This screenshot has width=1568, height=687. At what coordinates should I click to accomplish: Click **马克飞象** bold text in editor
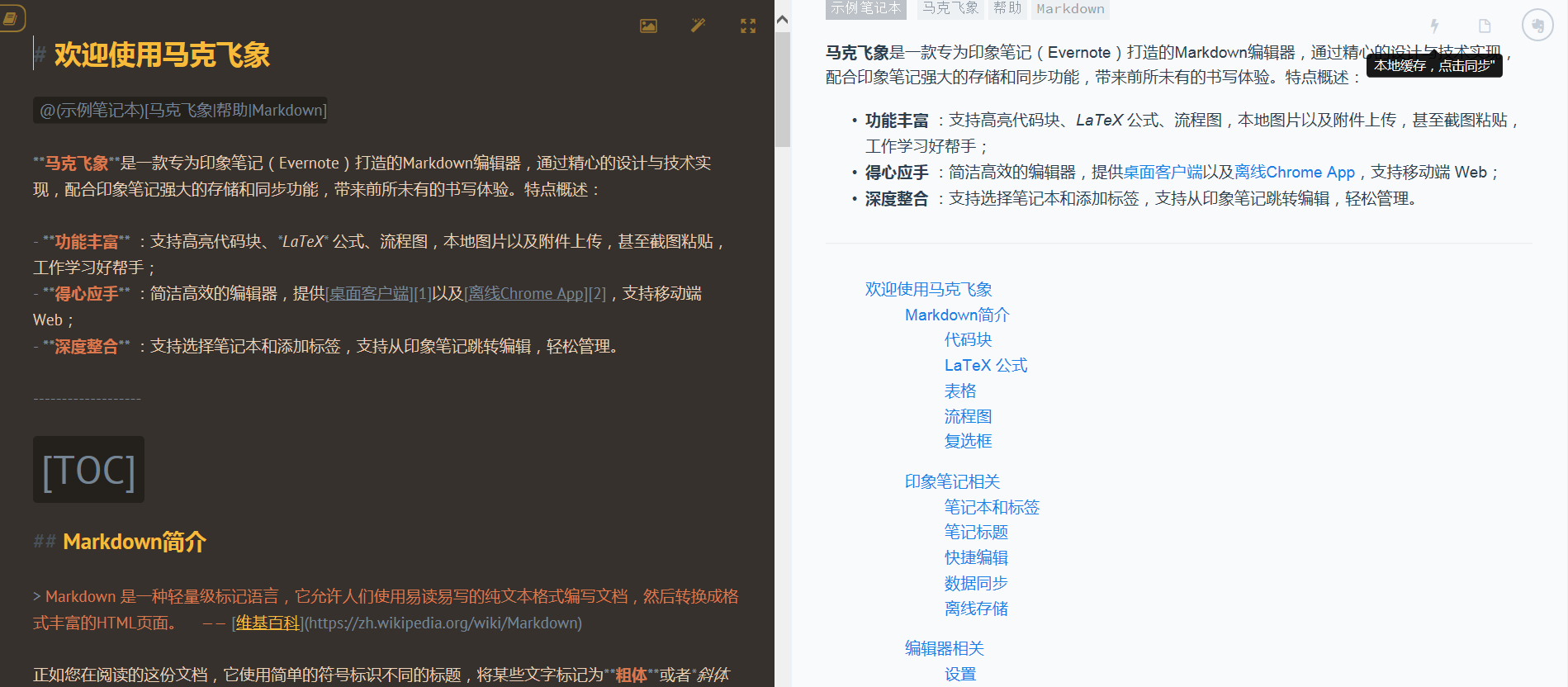[77, 163]
